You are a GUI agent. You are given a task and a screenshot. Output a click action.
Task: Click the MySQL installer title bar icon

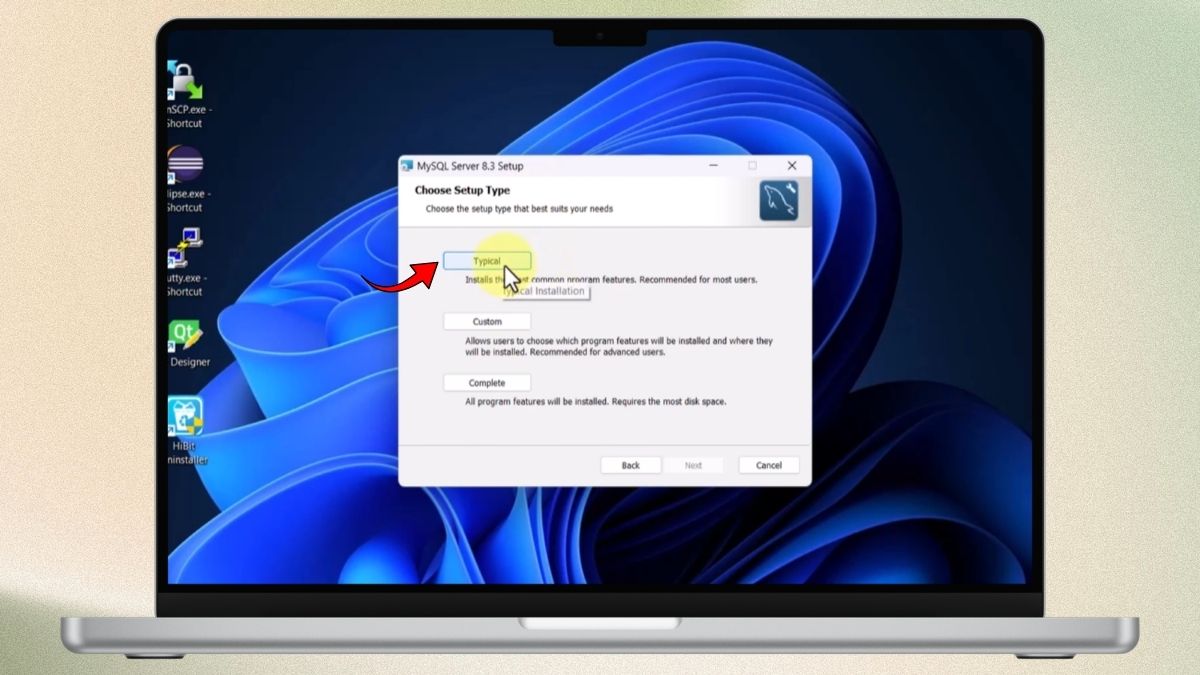(x=407, y=166)
